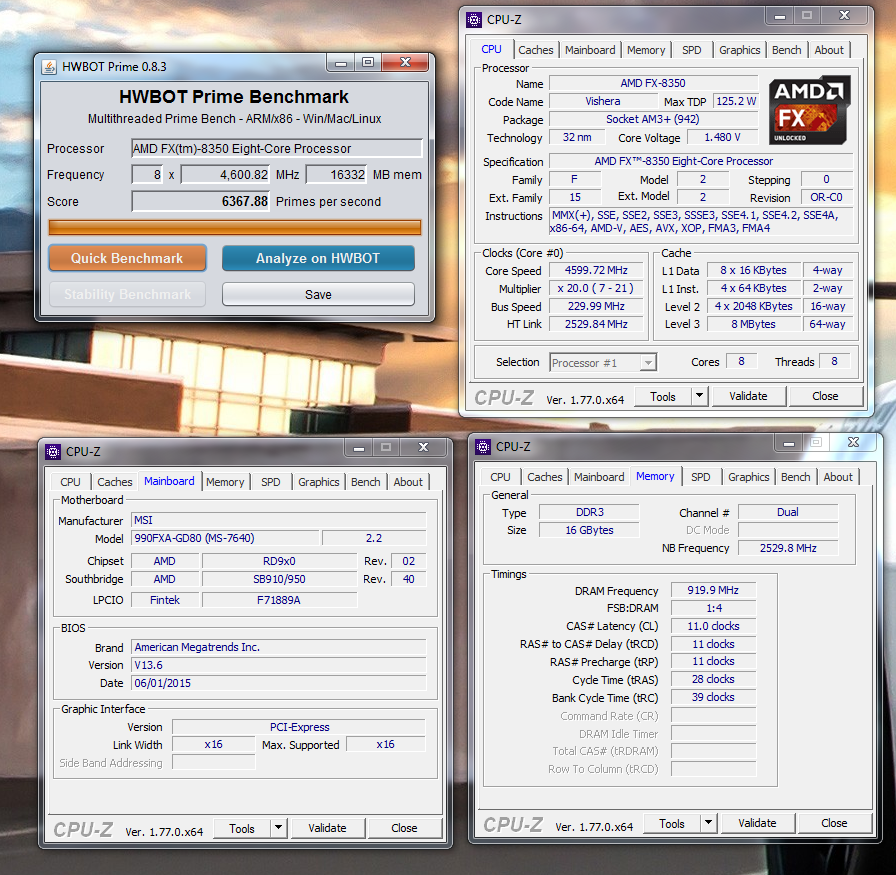The width and height of the screenshot is (896, 875).
Task: Click motherboard model 990FXA-GD80 text
Action: pos(194,538)
